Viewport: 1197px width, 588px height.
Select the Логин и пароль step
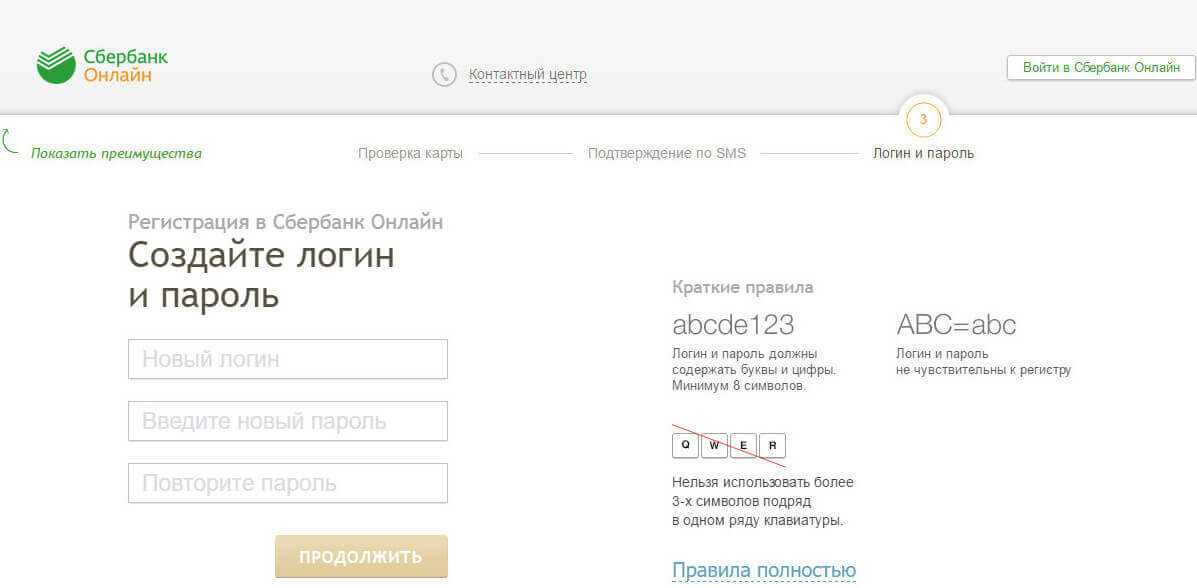[923, 154]
